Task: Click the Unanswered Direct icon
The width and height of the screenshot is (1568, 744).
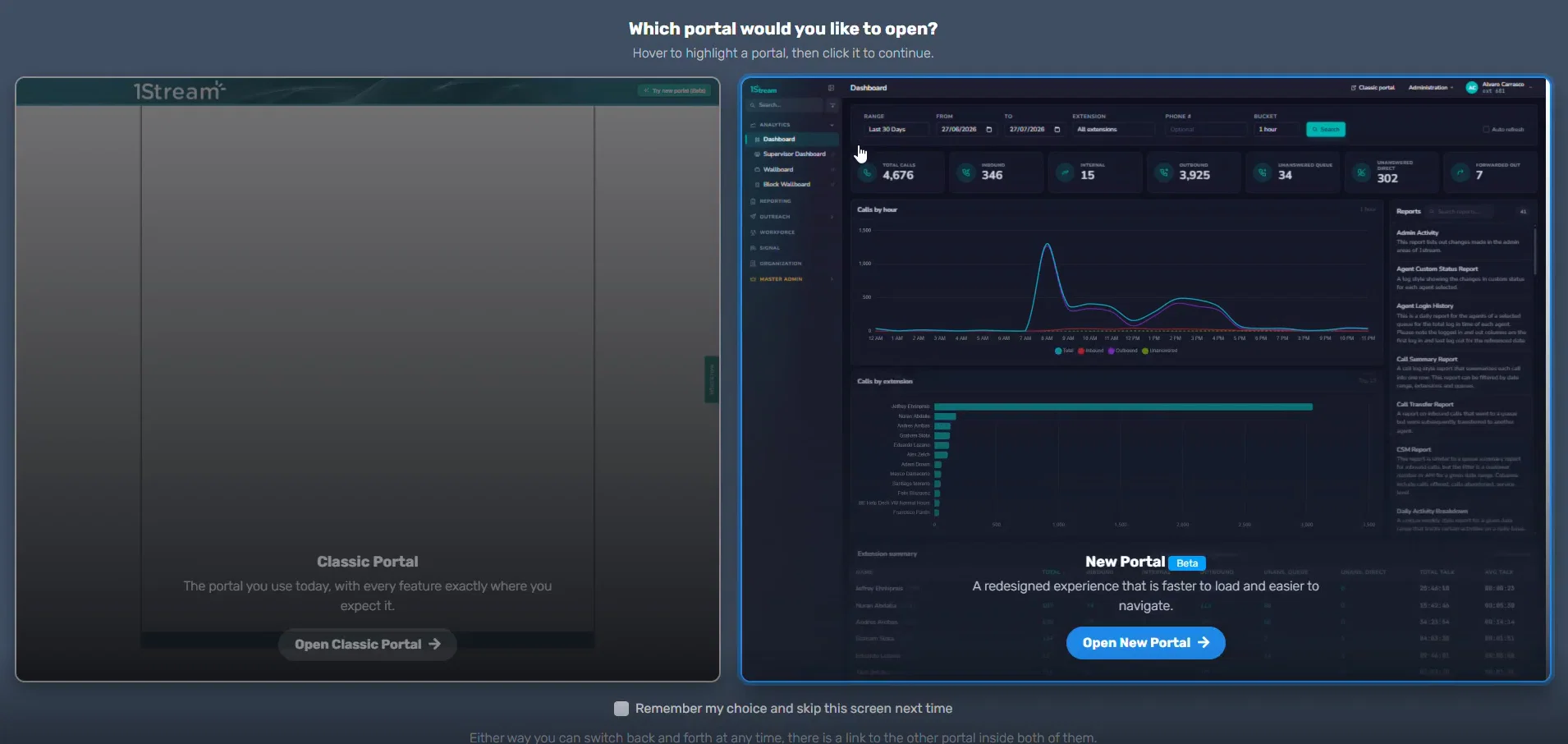Action: point(1361,172)
